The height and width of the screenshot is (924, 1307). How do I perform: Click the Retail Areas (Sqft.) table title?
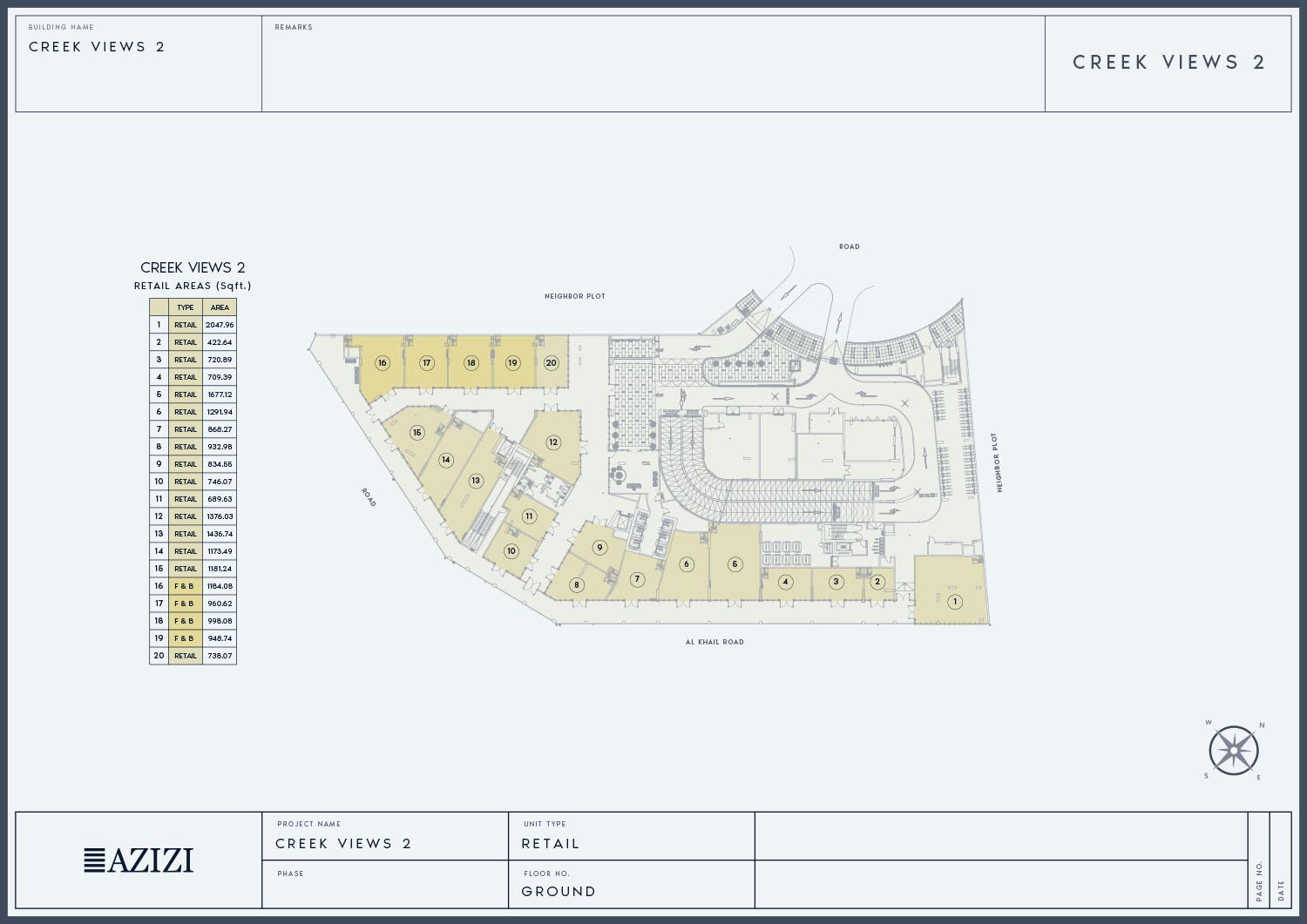click(x=193, y=286)
